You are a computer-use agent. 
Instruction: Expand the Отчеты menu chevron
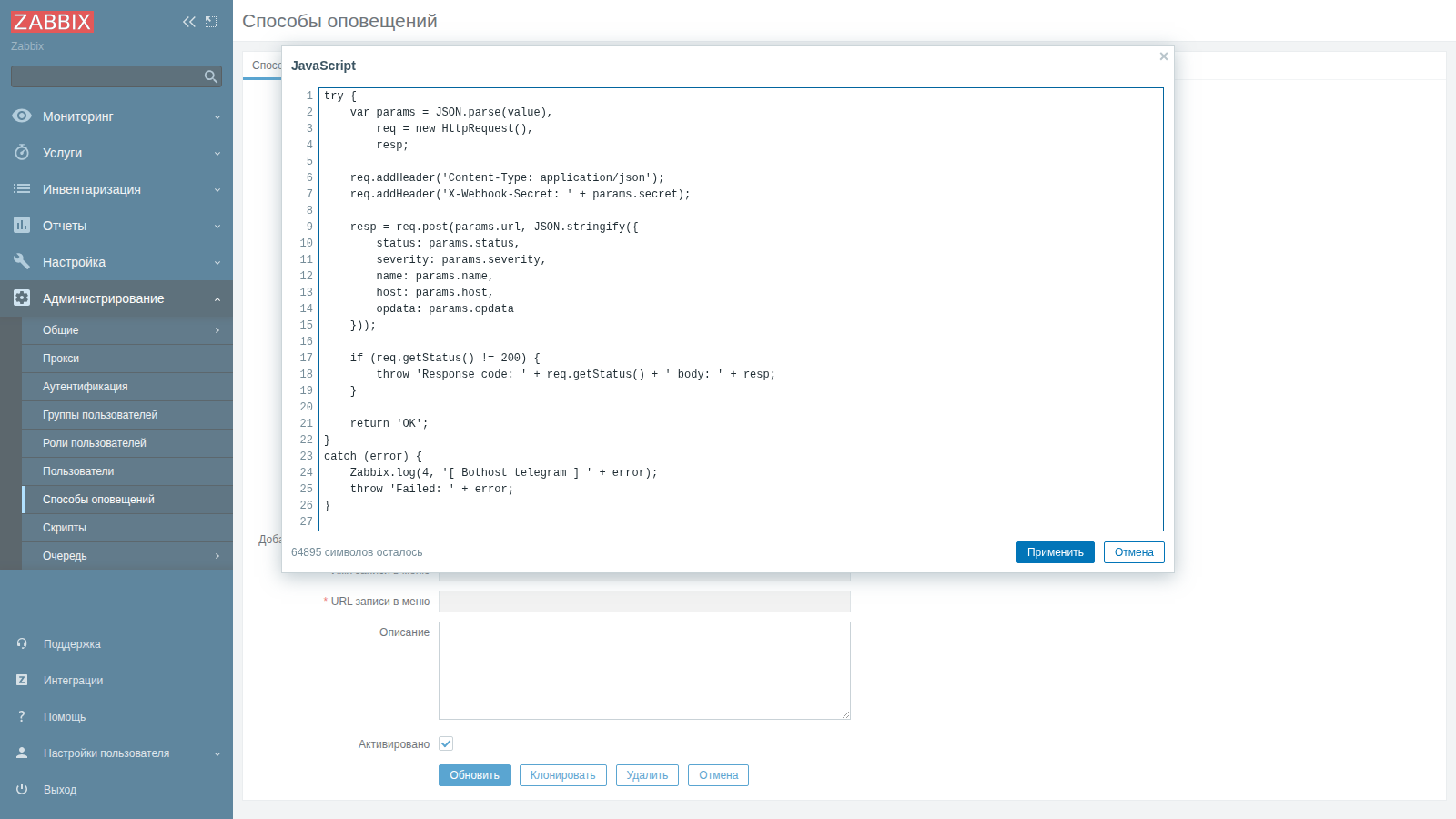tap(217, 226)
